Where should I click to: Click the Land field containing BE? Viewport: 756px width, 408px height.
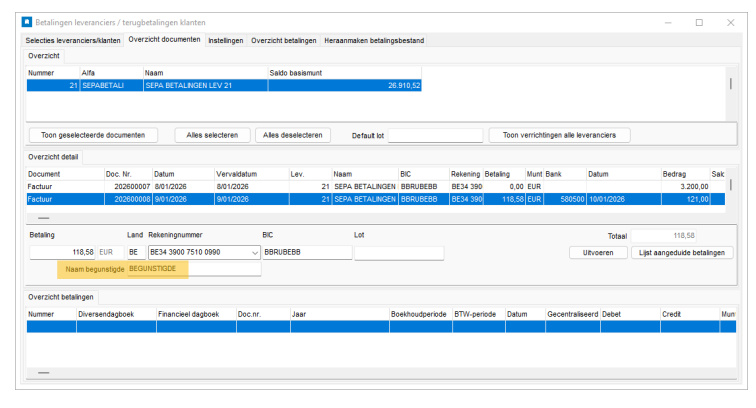click(136, 252)
